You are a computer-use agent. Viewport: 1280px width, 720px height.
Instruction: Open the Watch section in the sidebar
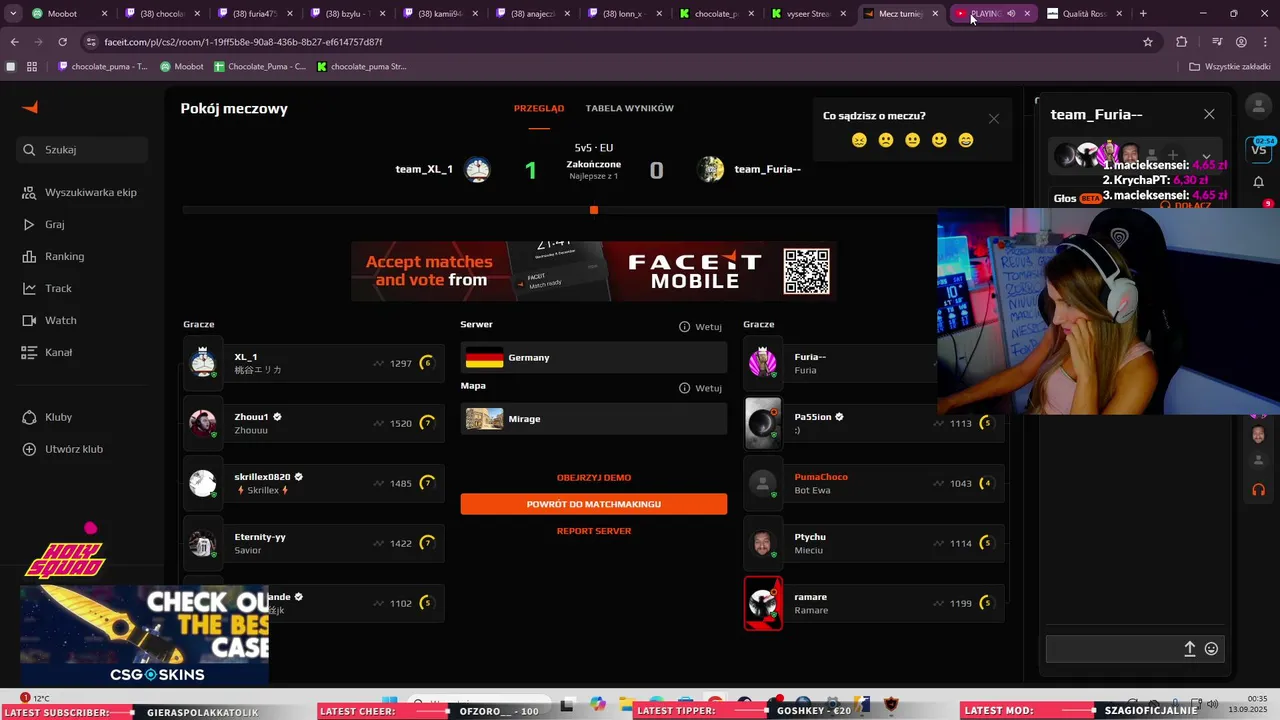coord(50,320)
